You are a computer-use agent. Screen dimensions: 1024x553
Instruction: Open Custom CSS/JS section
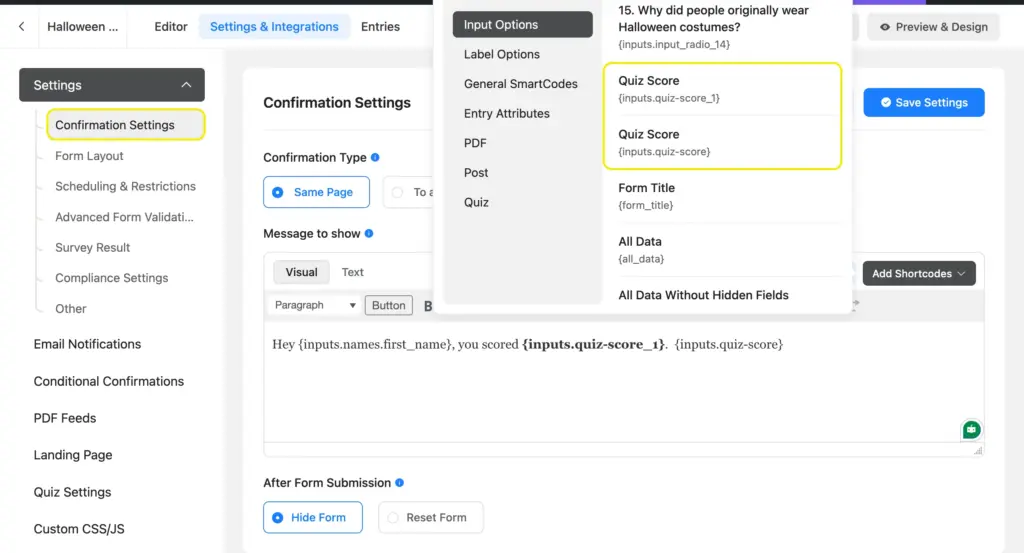click(x=78, y=529)
